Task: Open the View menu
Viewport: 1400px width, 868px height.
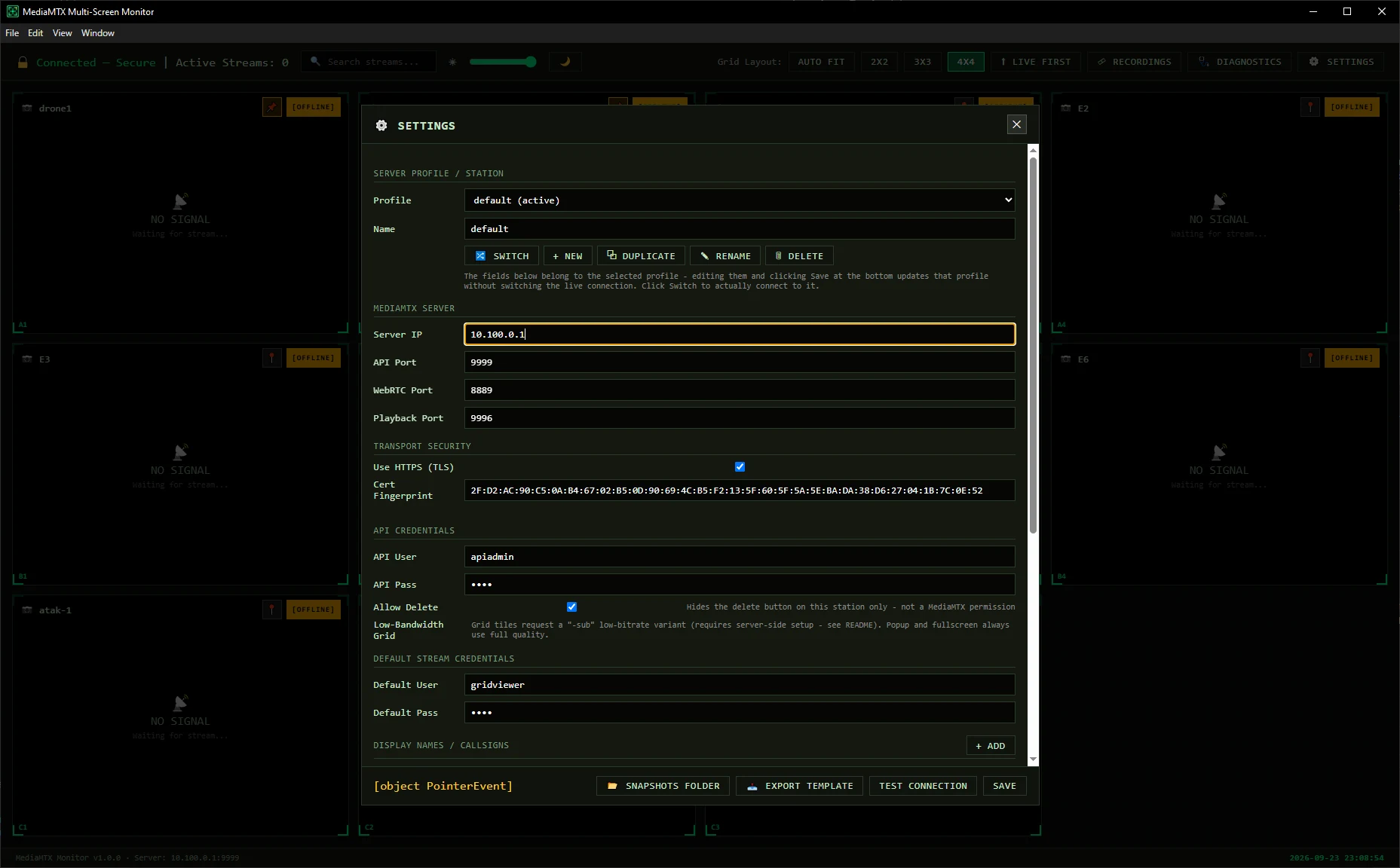Action: [63, 33]
